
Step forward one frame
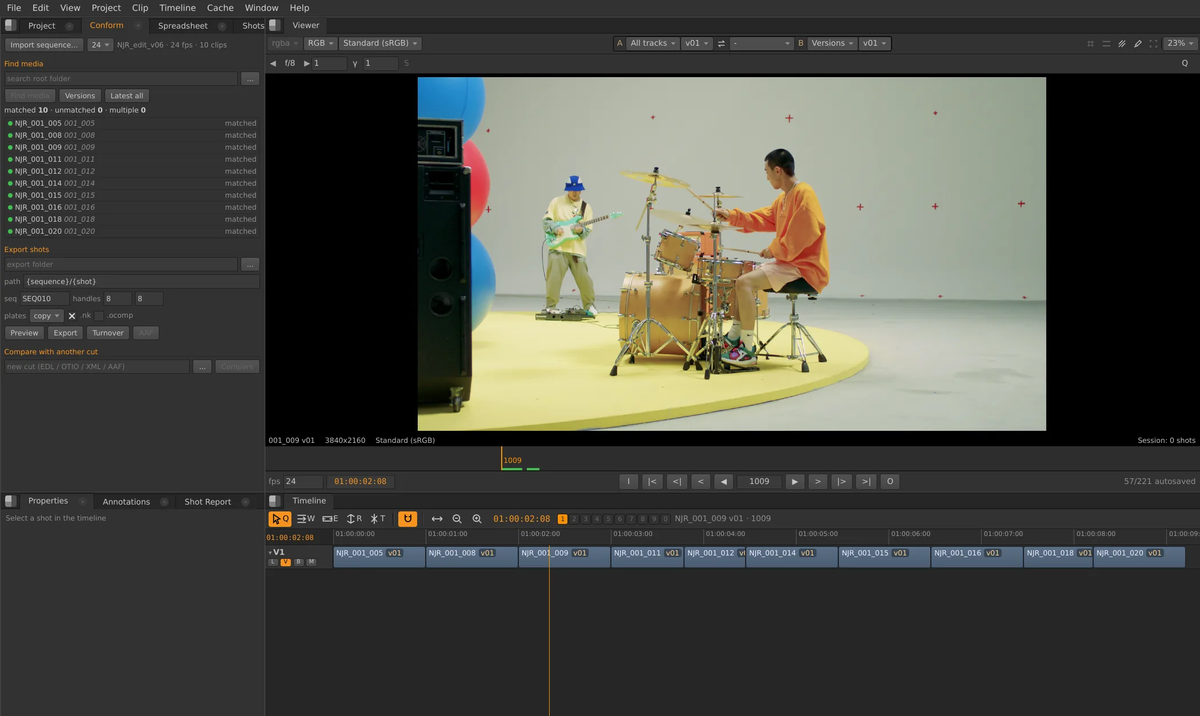point(818,482)
